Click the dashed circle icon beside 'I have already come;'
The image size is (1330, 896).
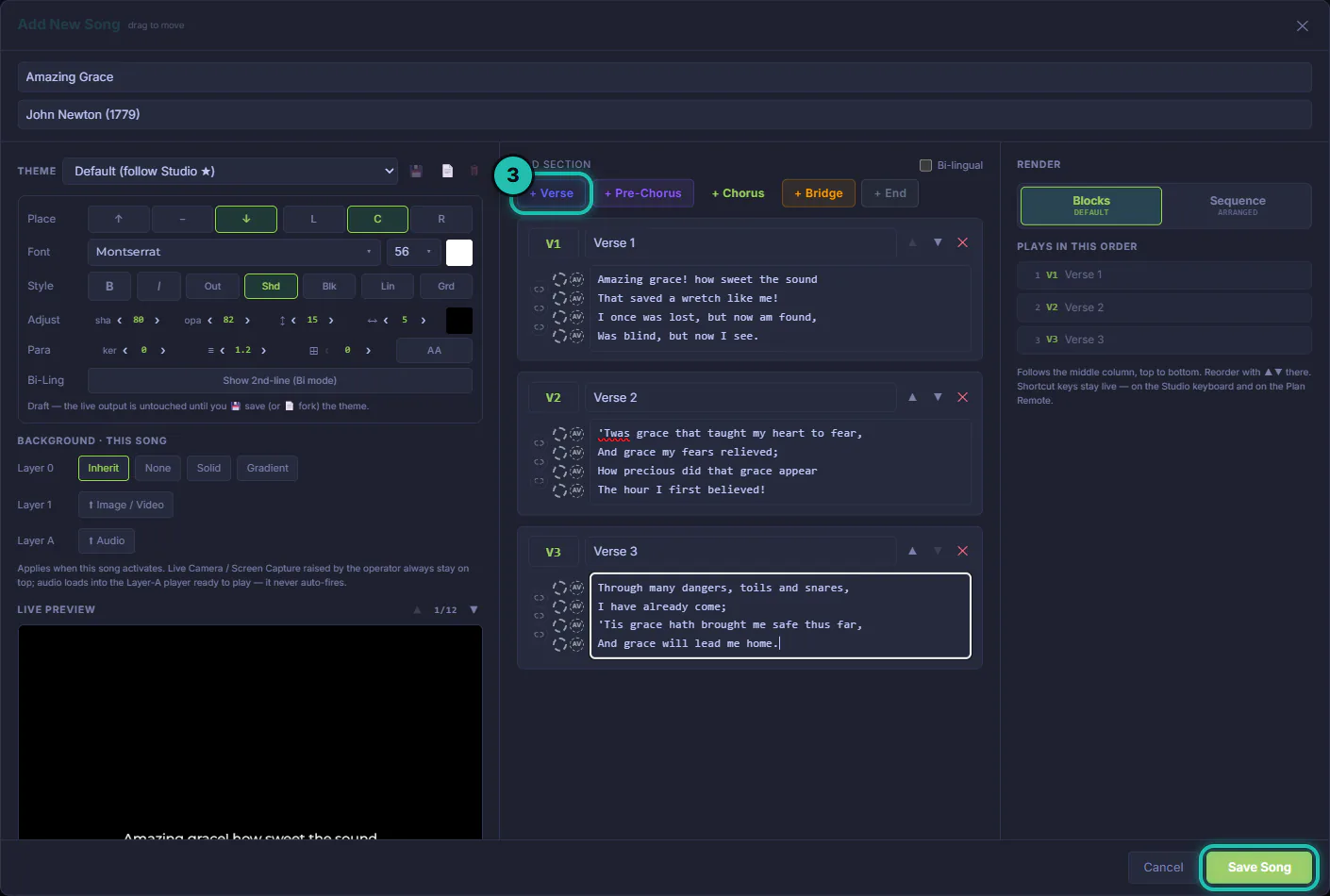coord(559,606)
